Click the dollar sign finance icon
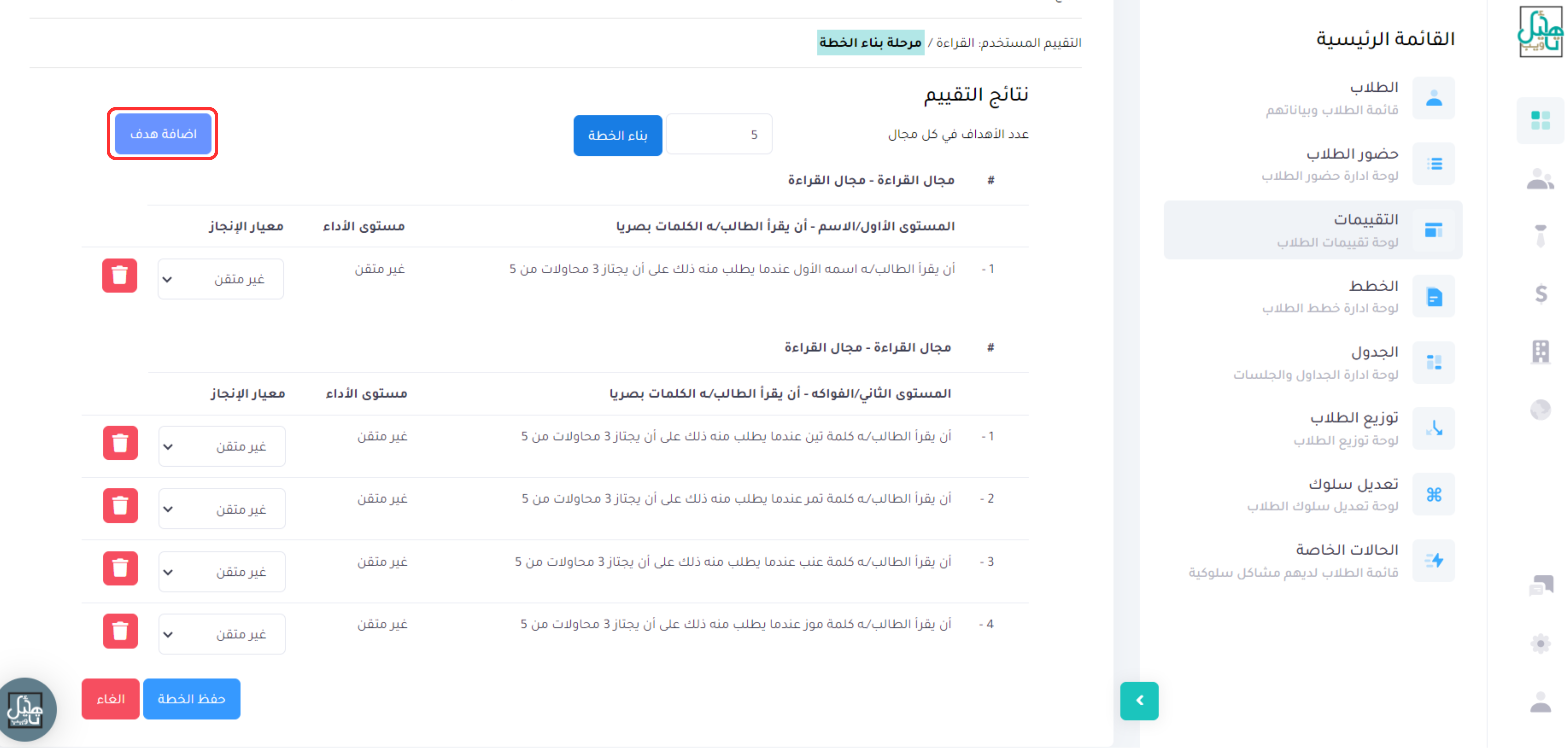 pos(1541,294)
